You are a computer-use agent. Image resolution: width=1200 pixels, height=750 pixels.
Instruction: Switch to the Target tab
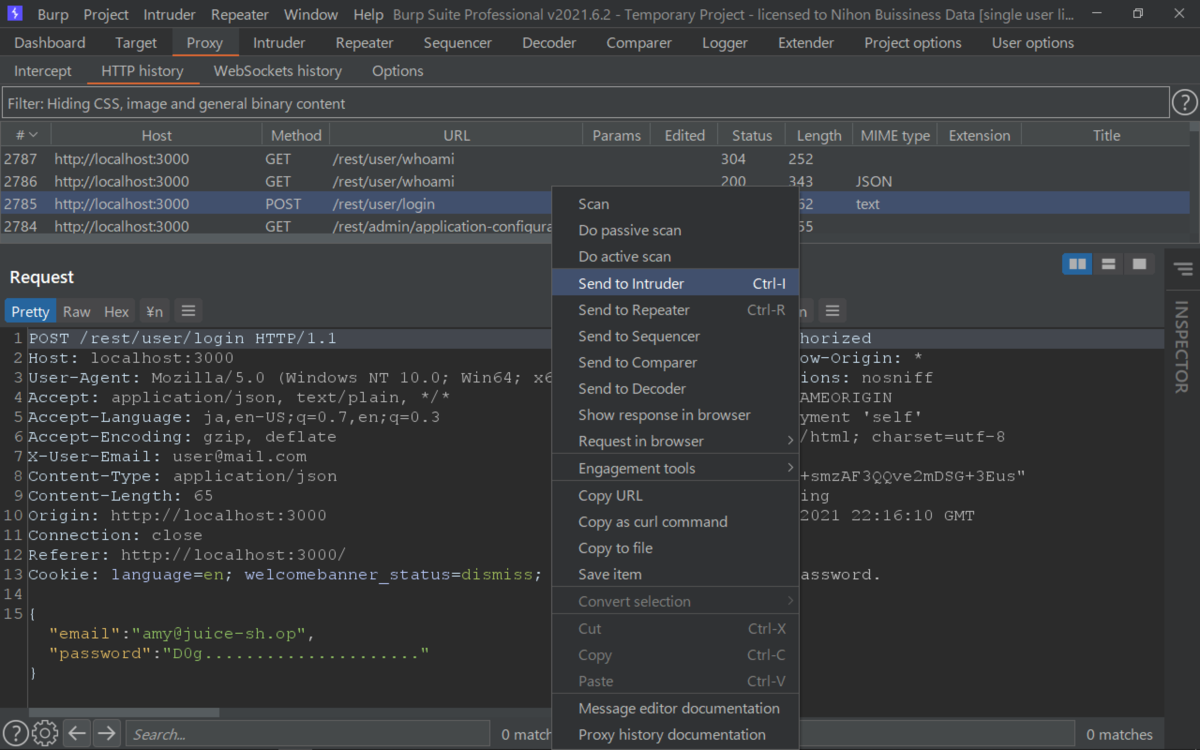pos(136,43)
